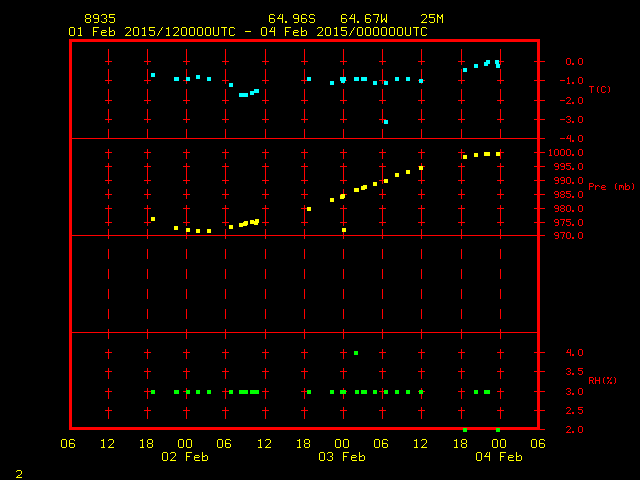This screenshot has width=640, height=480.
Task: Click the lone green humidity point at 4.0
Action: pyautogui.click(x=356, y=353)
